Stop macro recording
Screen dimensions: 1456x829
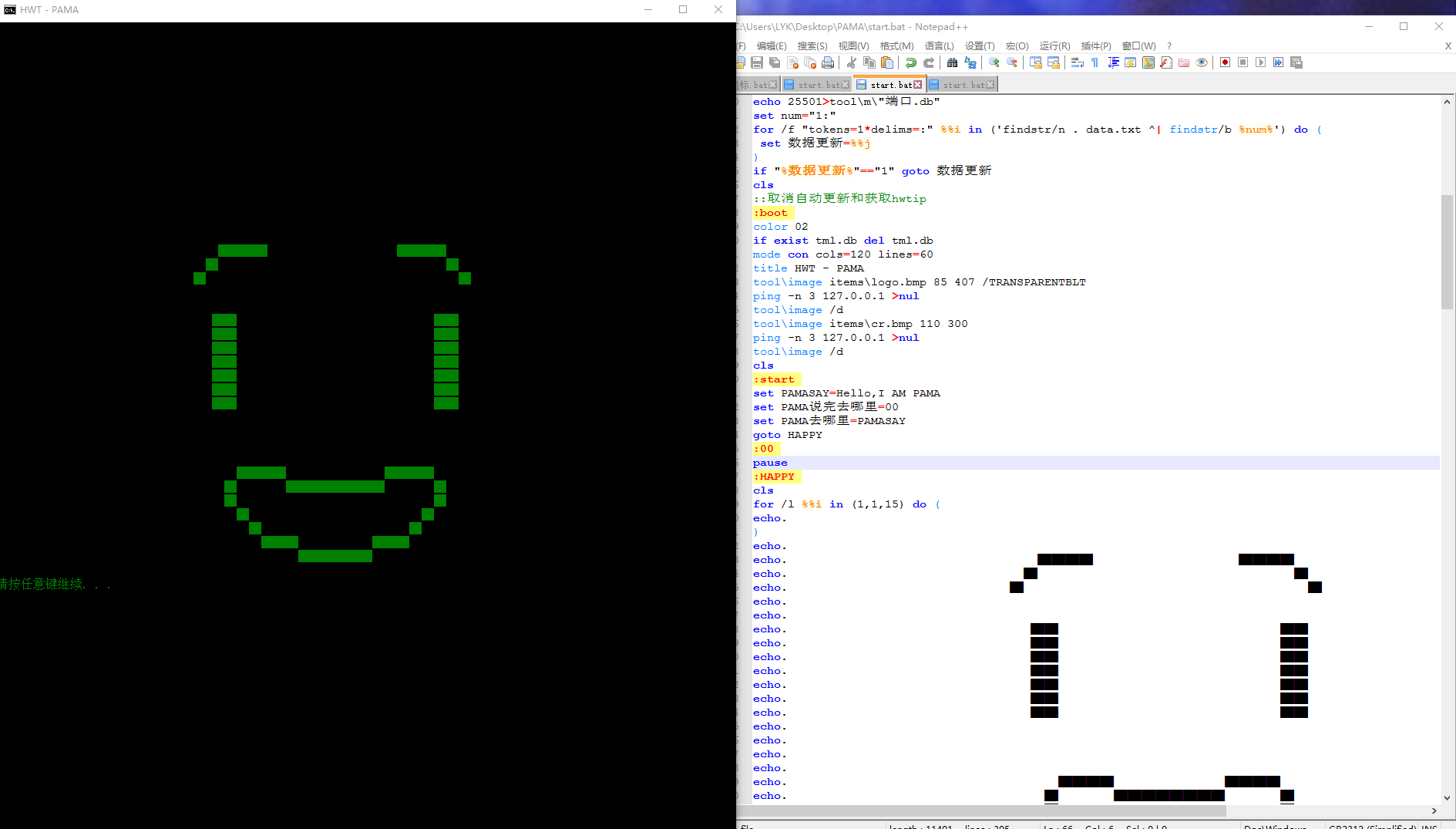1243,62
